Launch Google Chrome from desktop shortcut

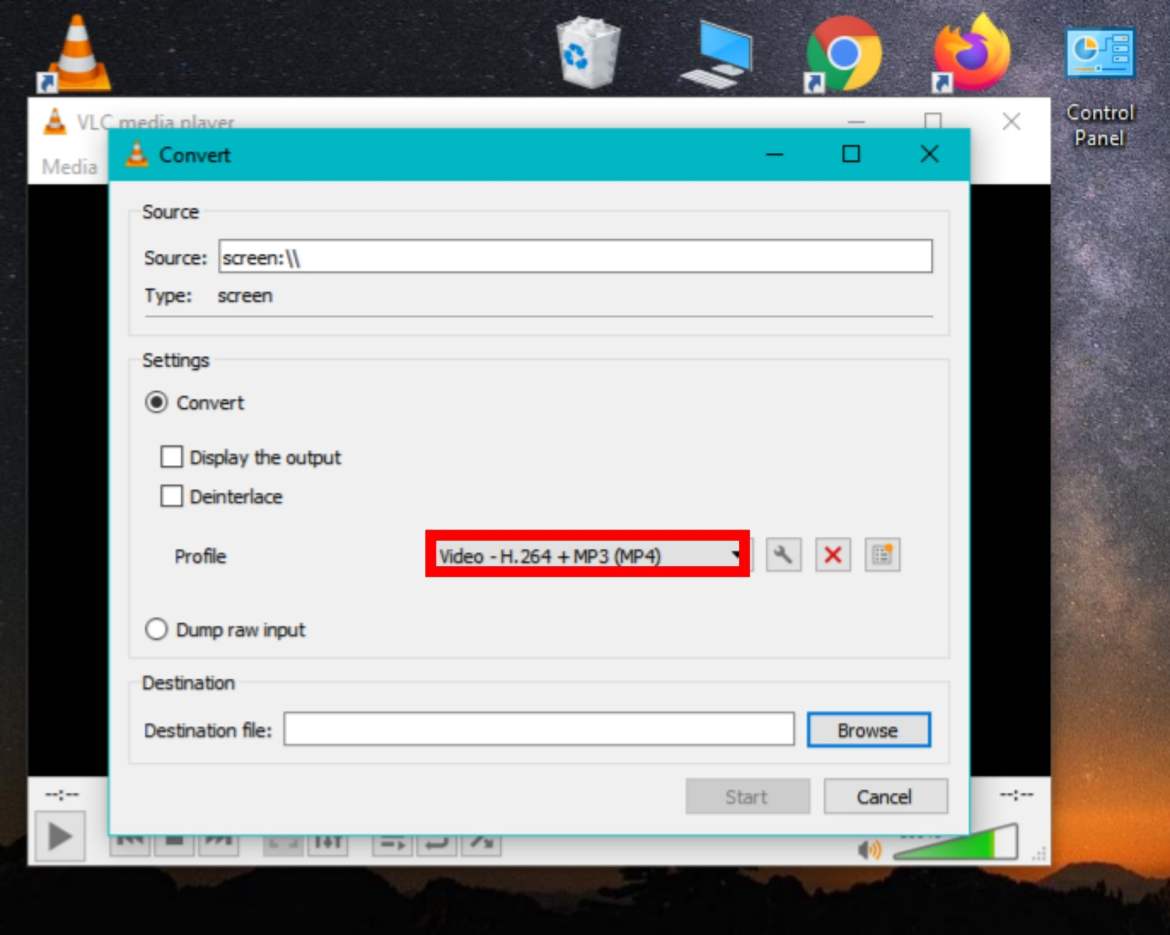pyautogui.click(x=843, y=54)
